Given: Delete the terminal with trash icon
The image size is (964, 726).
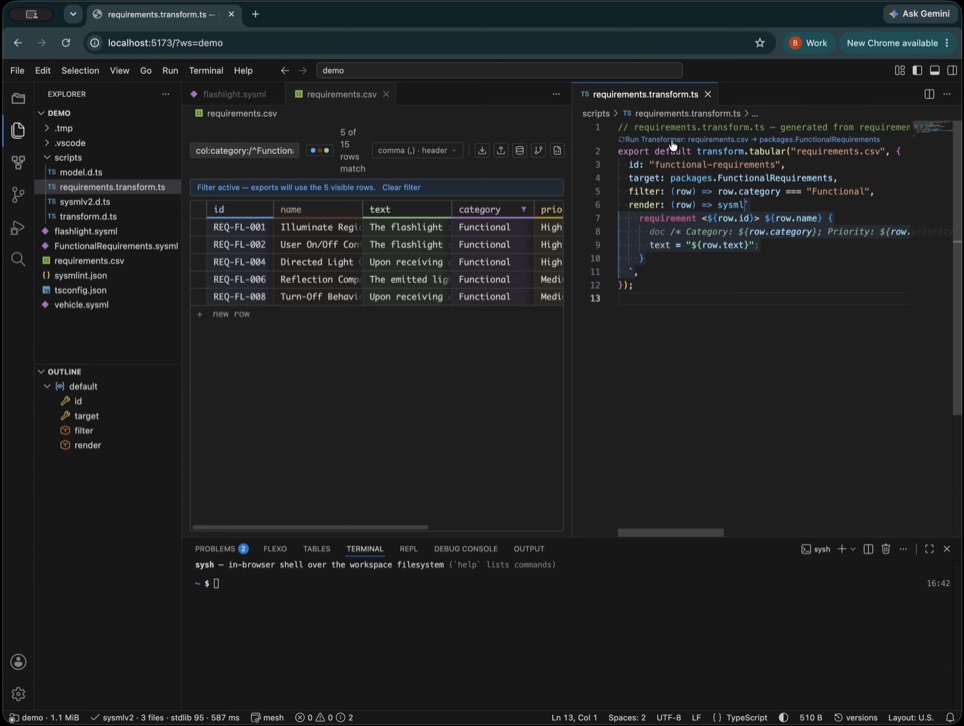Looking at the screenshot, I should tap(885, 549).
